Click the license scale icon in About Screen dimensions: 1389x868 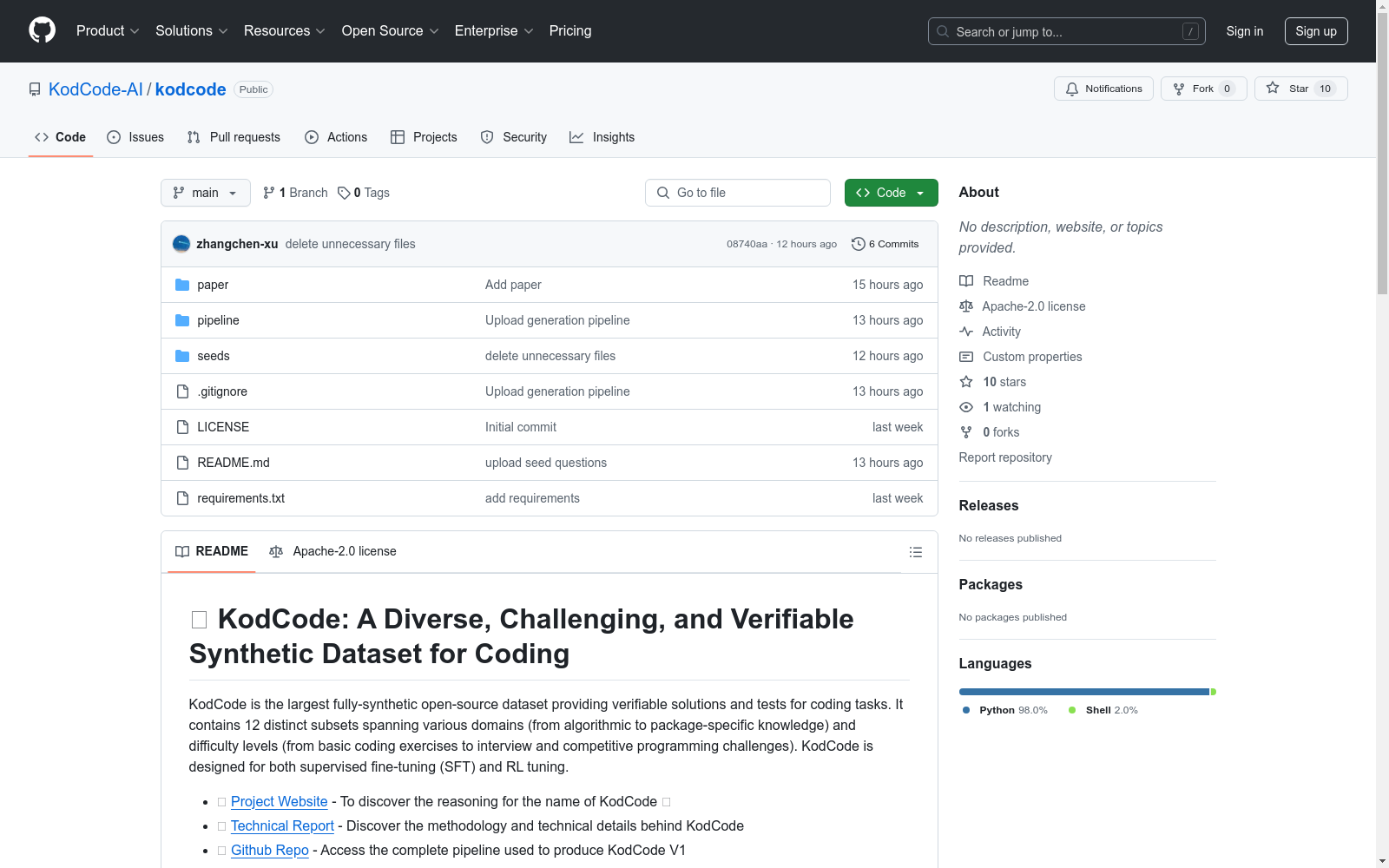pos(966,306)
